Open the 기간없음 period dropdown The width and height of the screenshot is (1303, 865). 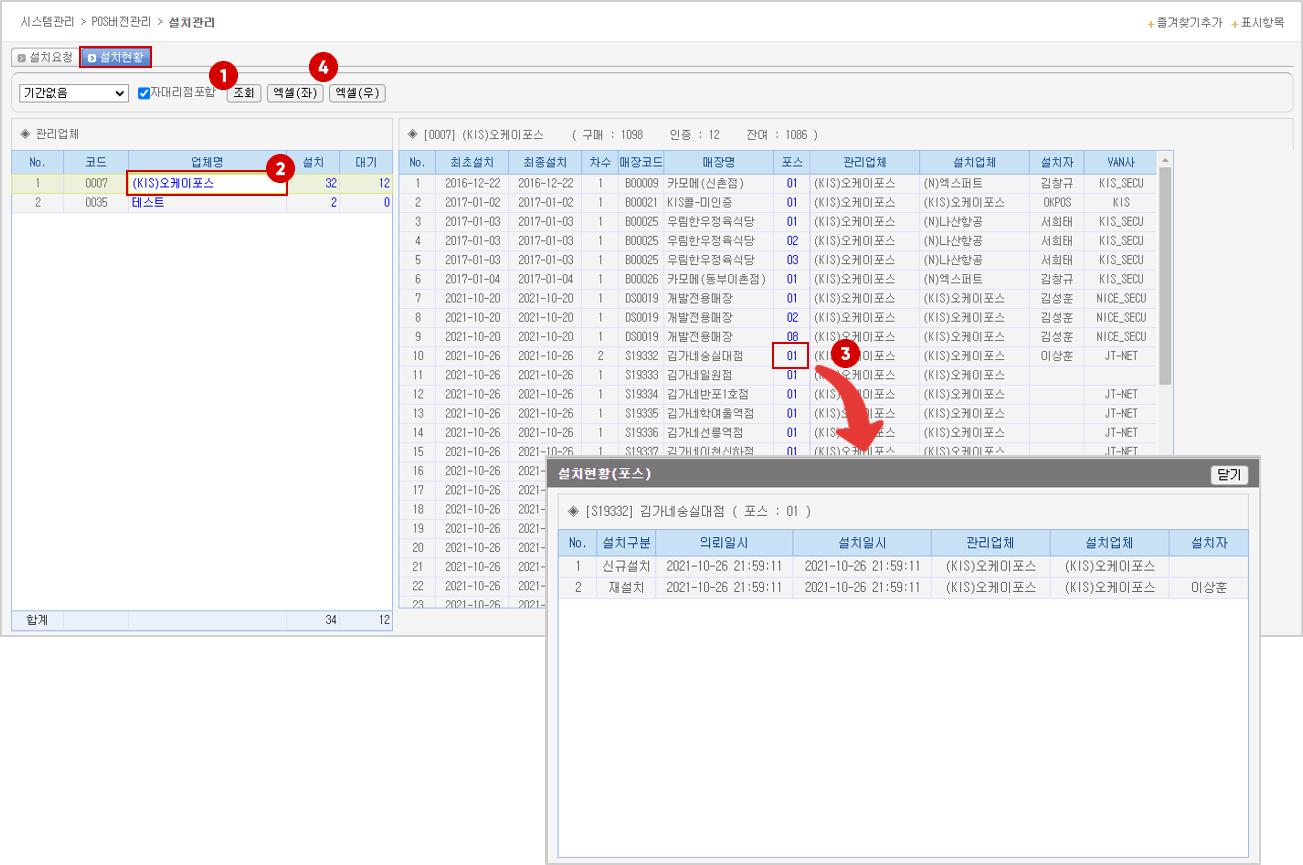pos(74,93)
